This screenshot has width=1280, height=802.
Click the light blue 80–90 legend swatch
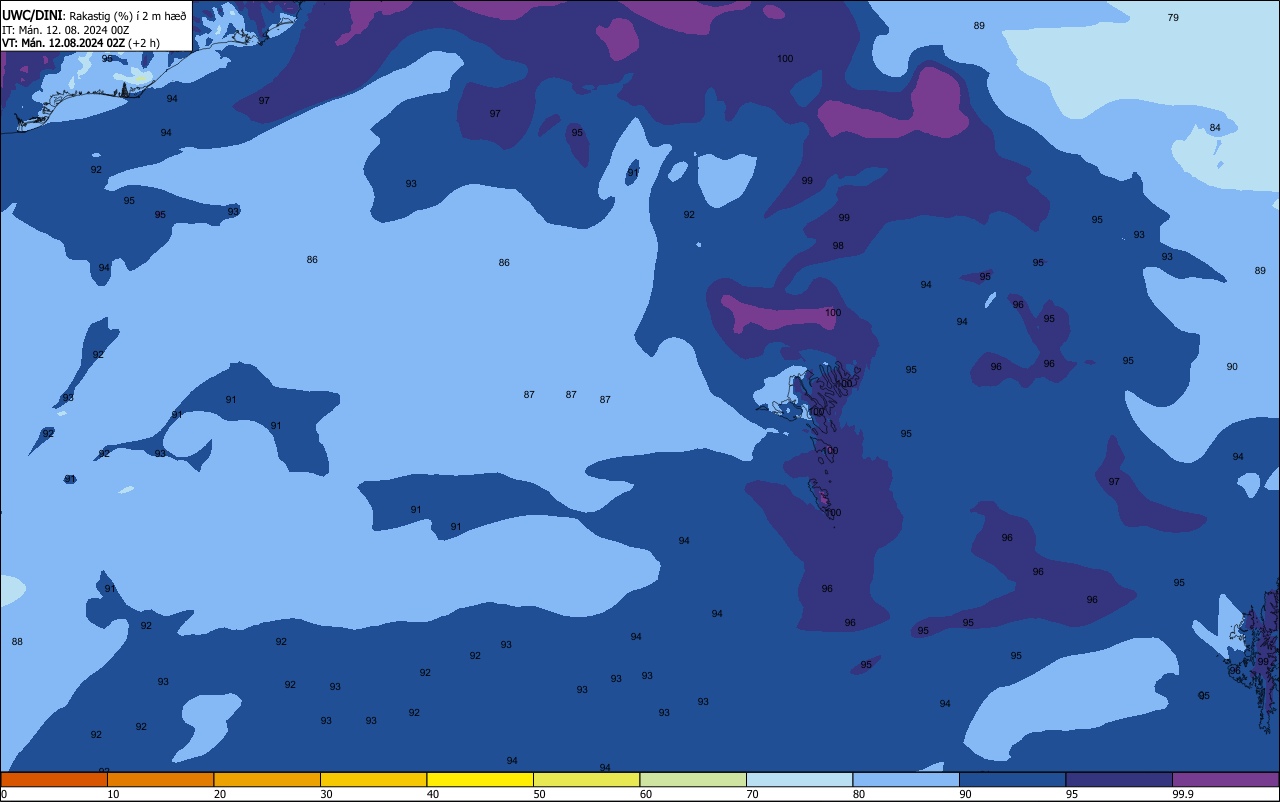coord(906,779)
